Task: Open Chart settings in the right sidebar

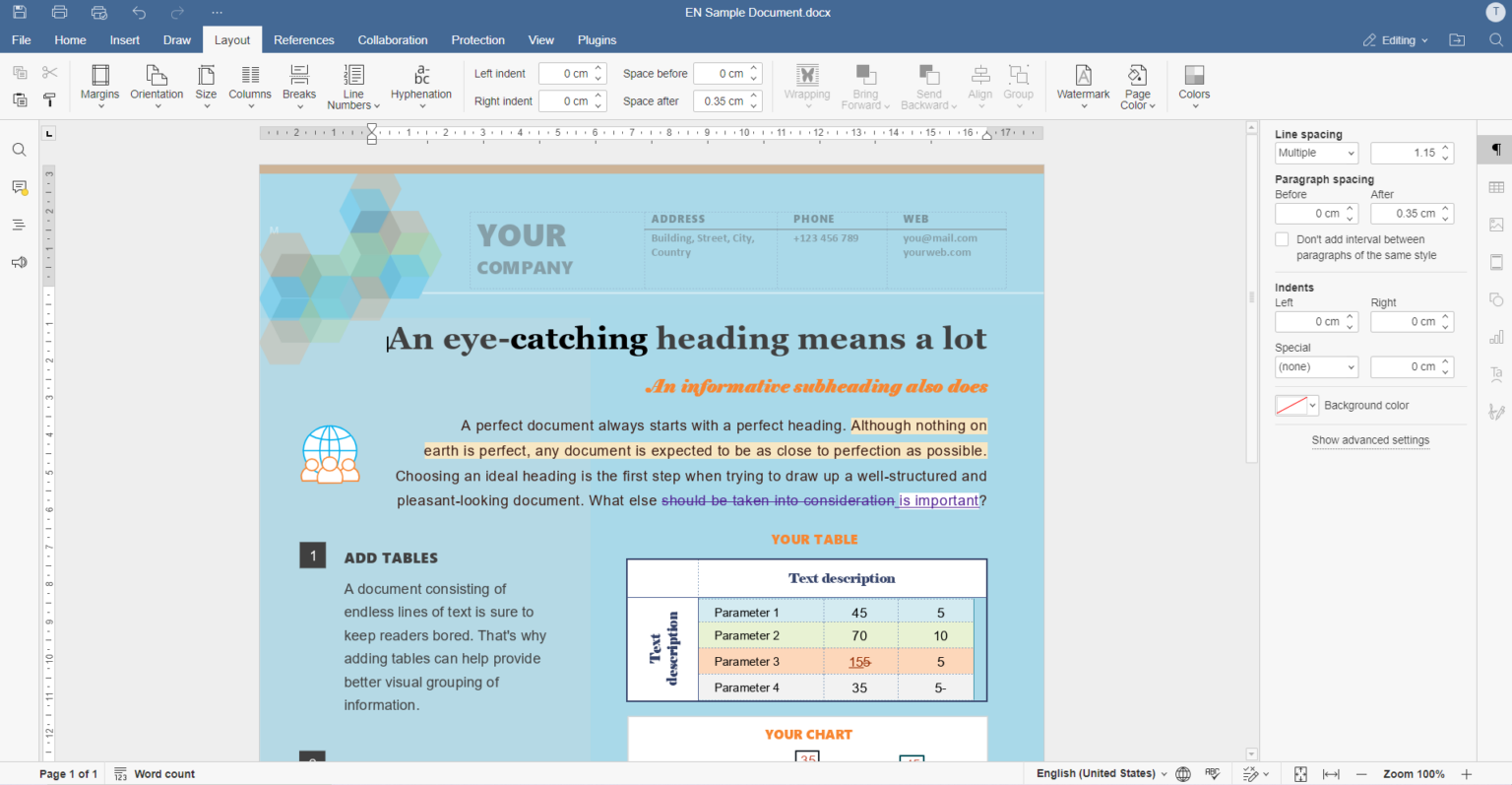Action: point(1496,336)
